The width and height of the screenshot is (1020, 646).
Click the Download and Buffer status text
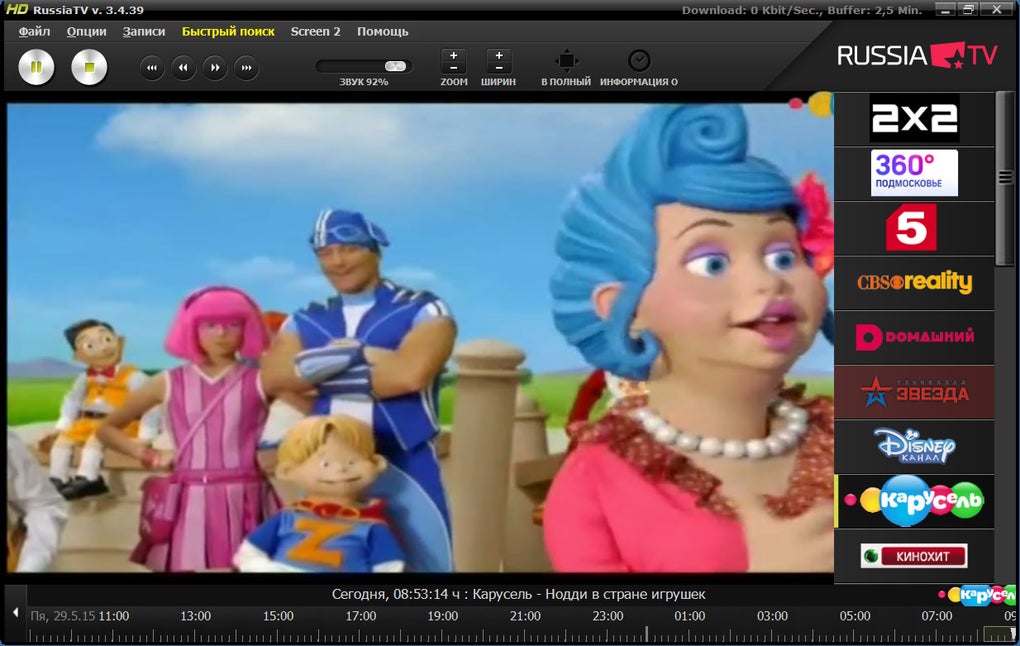pos(801,10)
